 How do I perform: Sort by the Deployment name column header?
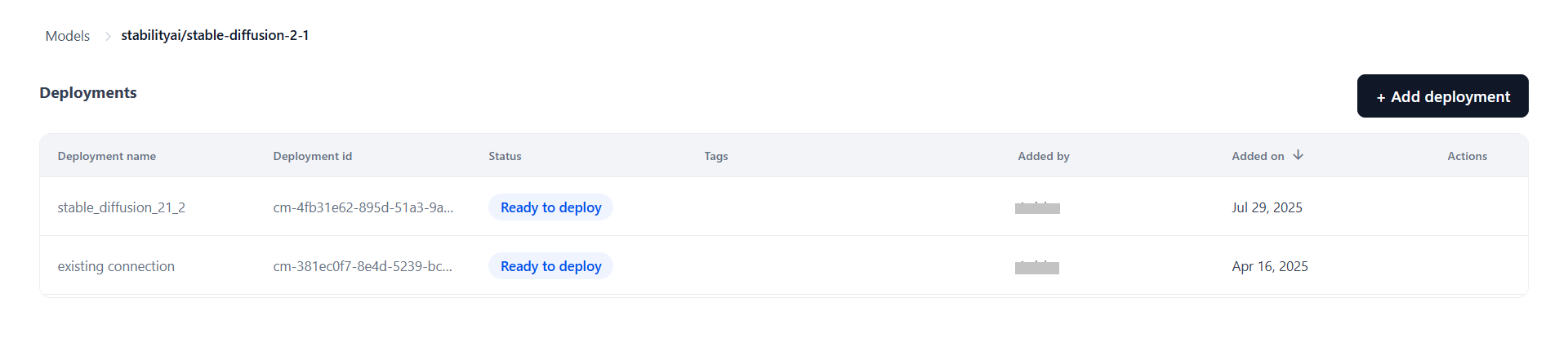(107, 156)
